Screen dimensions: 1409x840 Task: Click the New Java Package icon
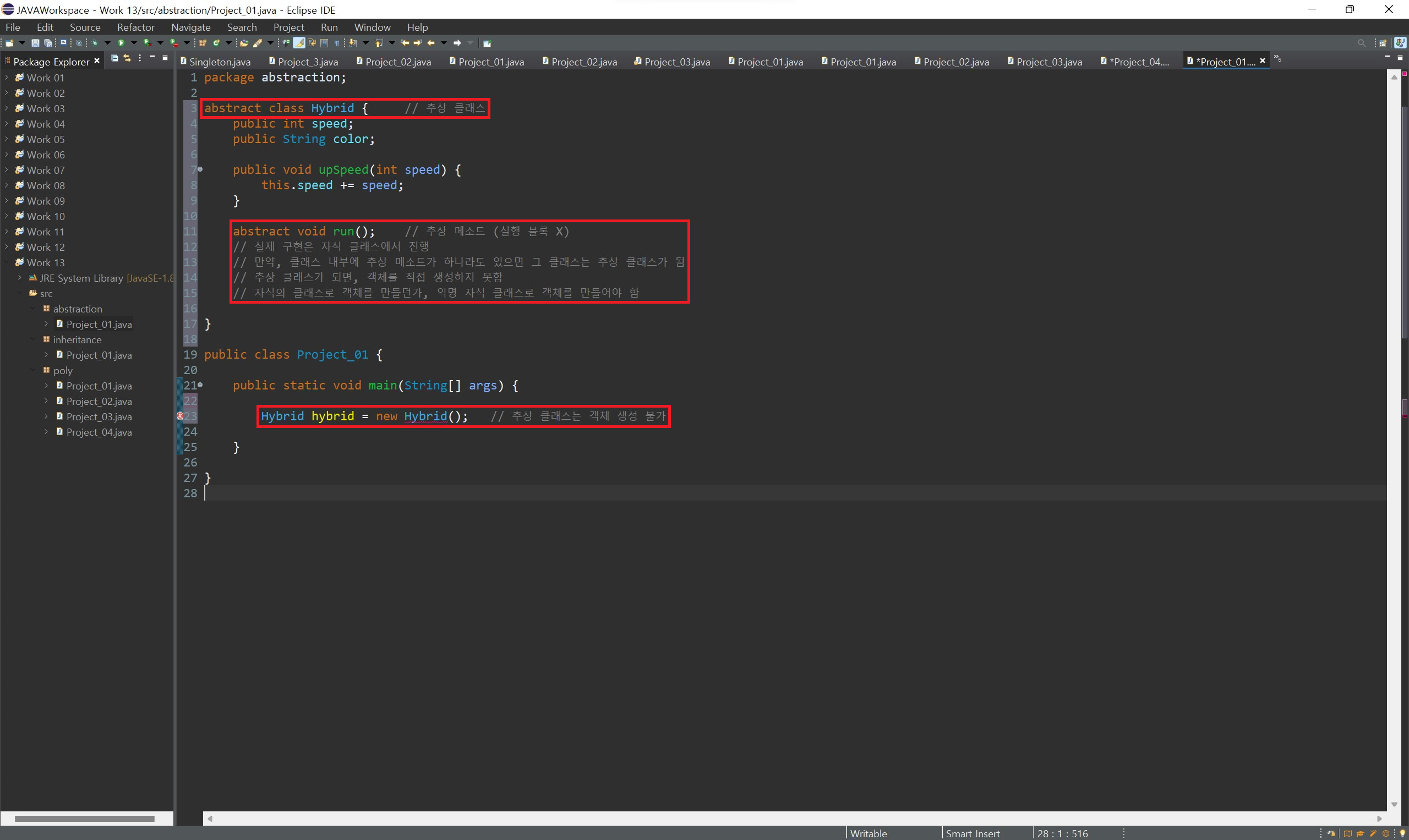pyautogui.click(x=202, y=43)
